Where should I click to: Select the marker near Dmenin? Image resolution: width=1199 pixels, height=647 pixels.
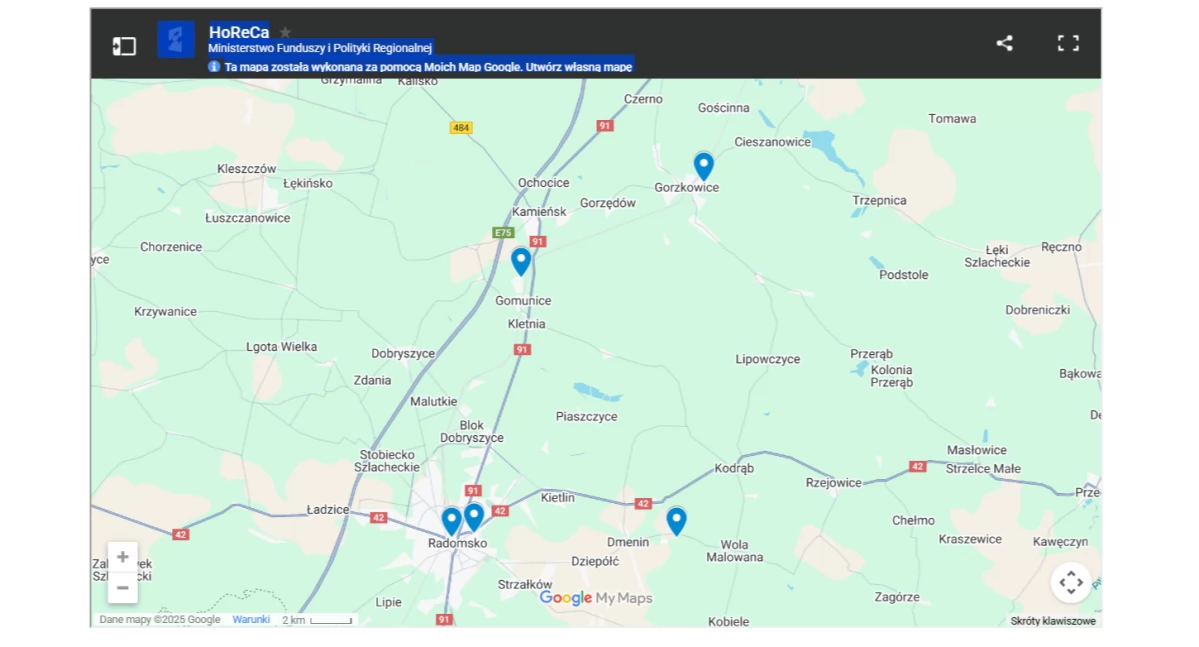(676, 520)
